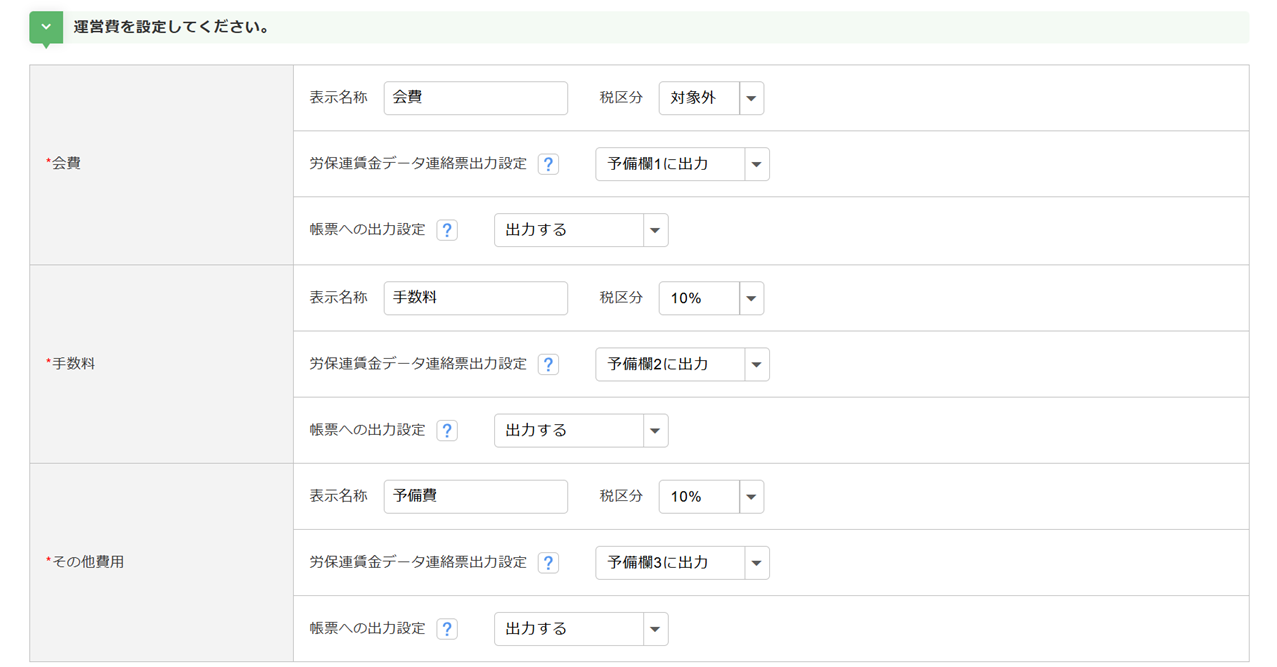Collapse the 運営費 section with green chevron
This screenshot has width=1277, height=667.
point(46,27)
